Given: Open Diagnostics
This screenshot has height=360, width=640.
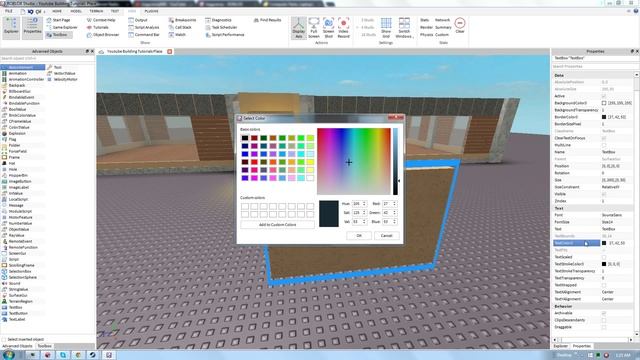Looking at the screenshot, I should click(x=218, y=20).
